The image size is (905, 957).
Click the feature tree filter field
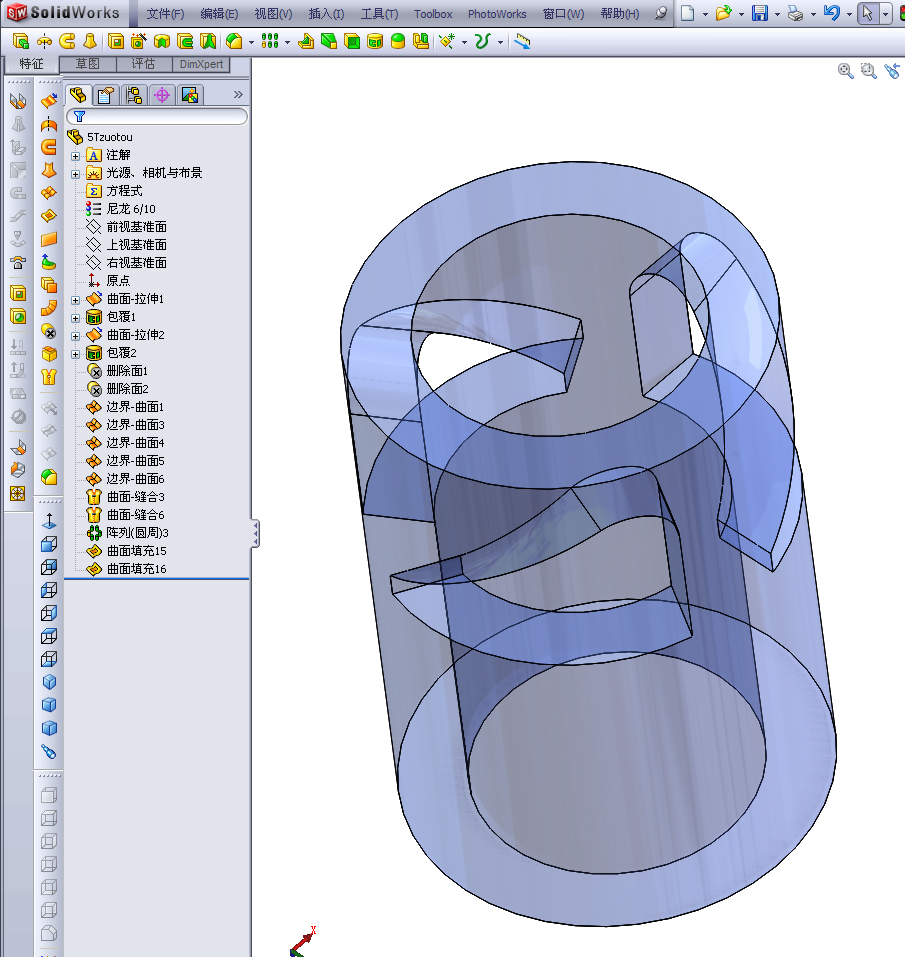pos(157,117)
